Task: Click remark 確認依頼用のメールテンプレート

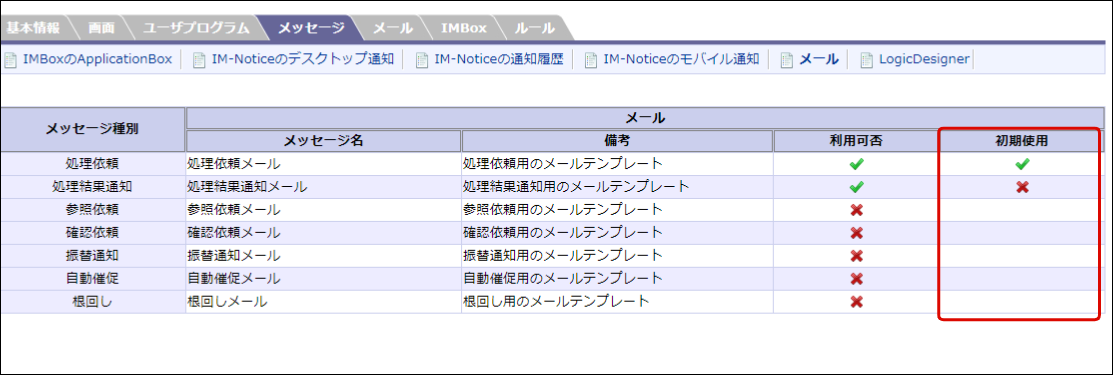Action: 563,232
